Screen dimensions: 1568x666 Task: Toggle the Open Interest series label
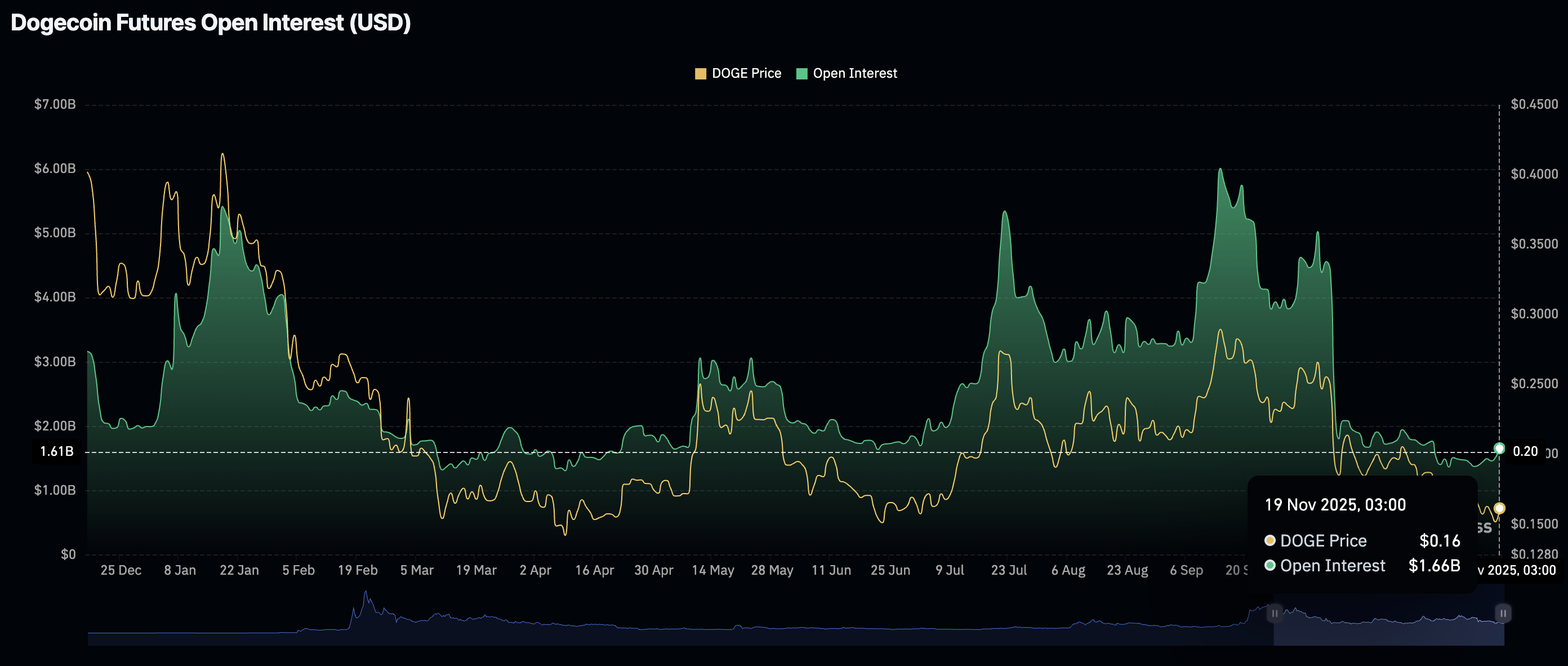[854, 74]
